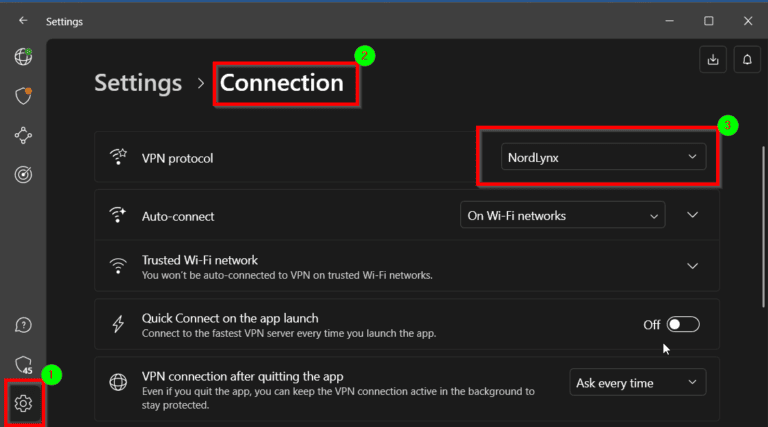
Task: Click the shield icon with 45 badge
Action: tap(23, 364)
